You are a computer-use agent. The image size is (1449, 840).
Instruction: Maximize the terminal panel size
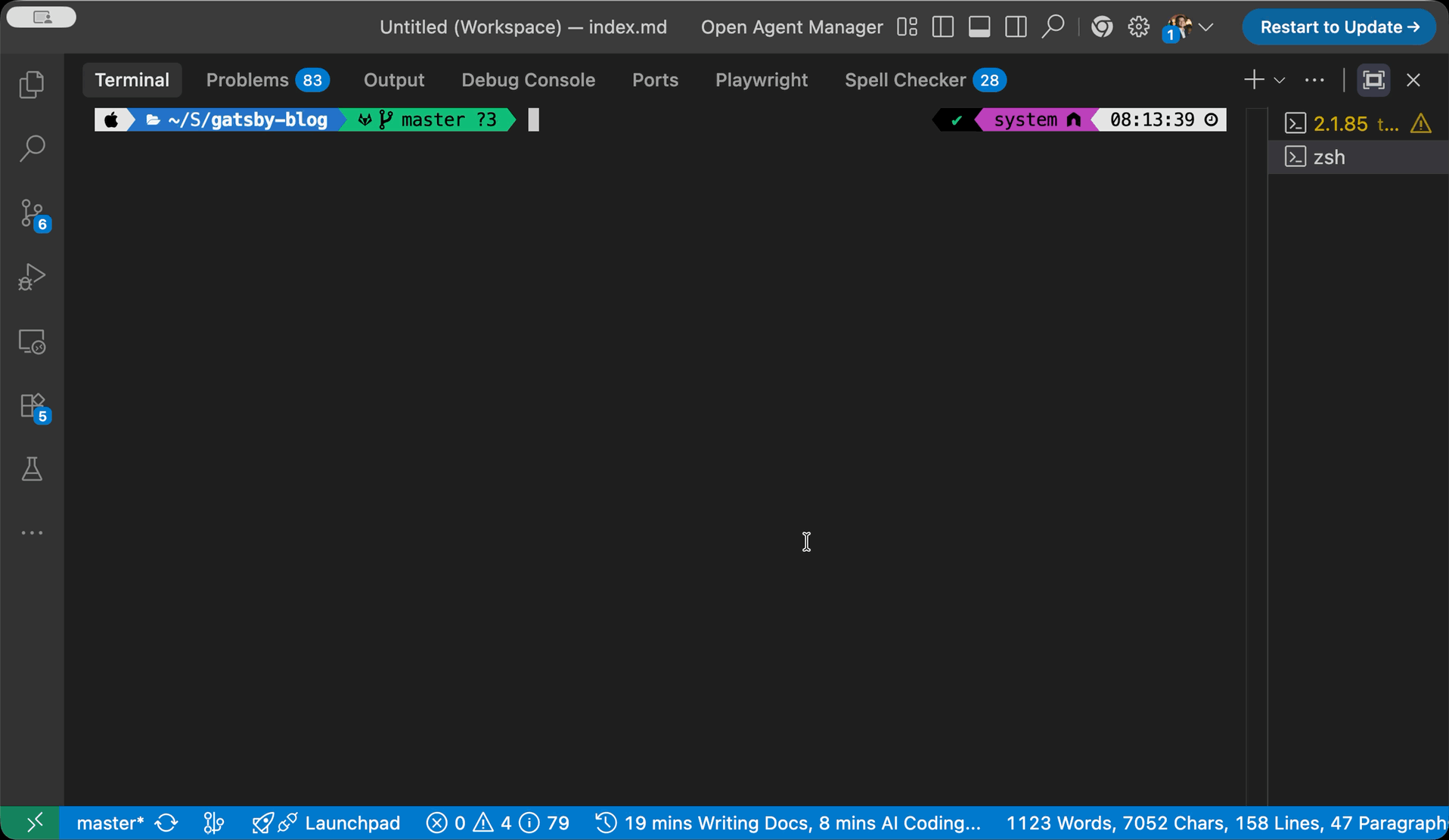coord(1373,79)
